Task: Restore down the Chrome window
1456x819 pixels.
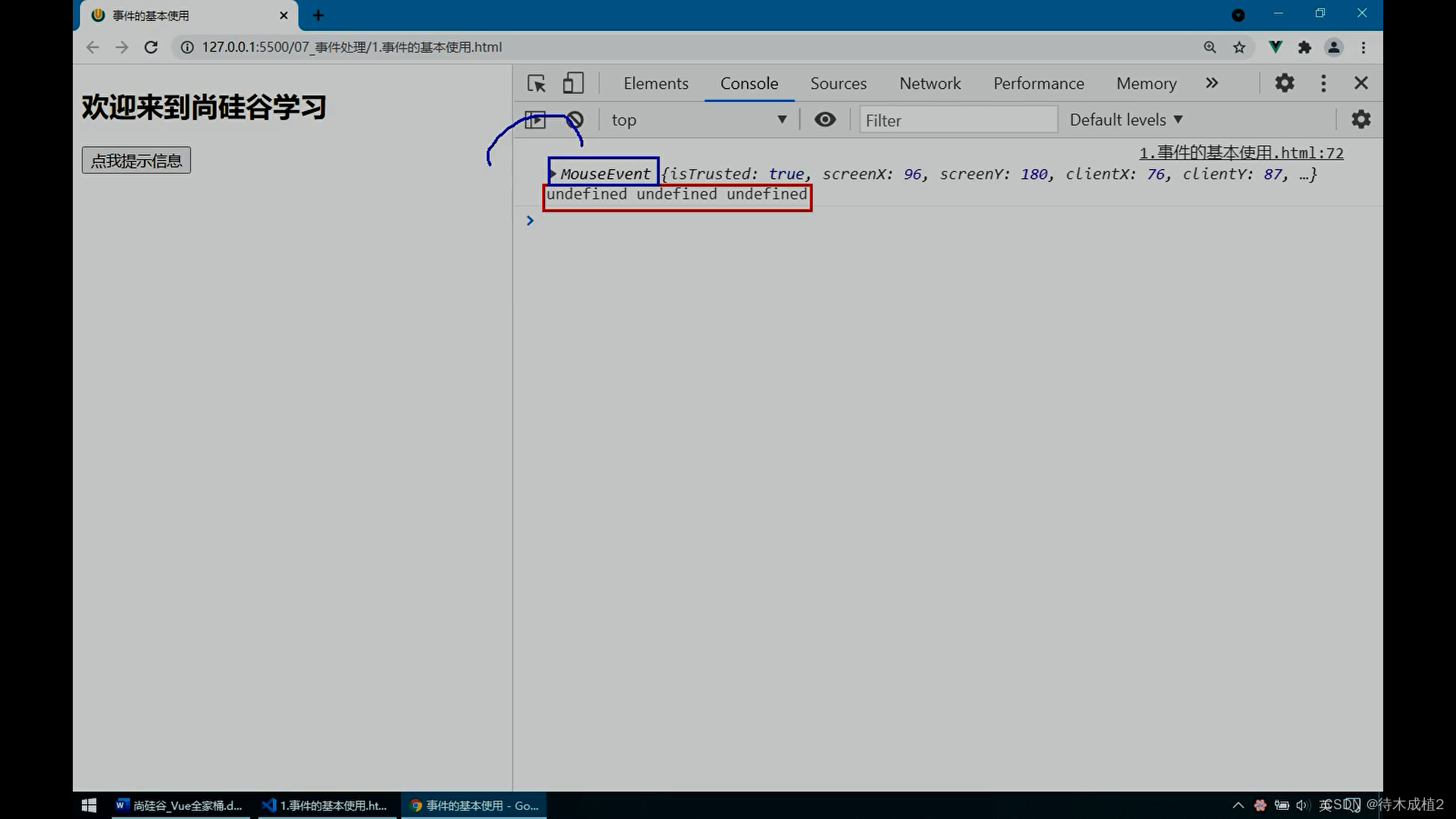Action: (x=1320, y=14)
